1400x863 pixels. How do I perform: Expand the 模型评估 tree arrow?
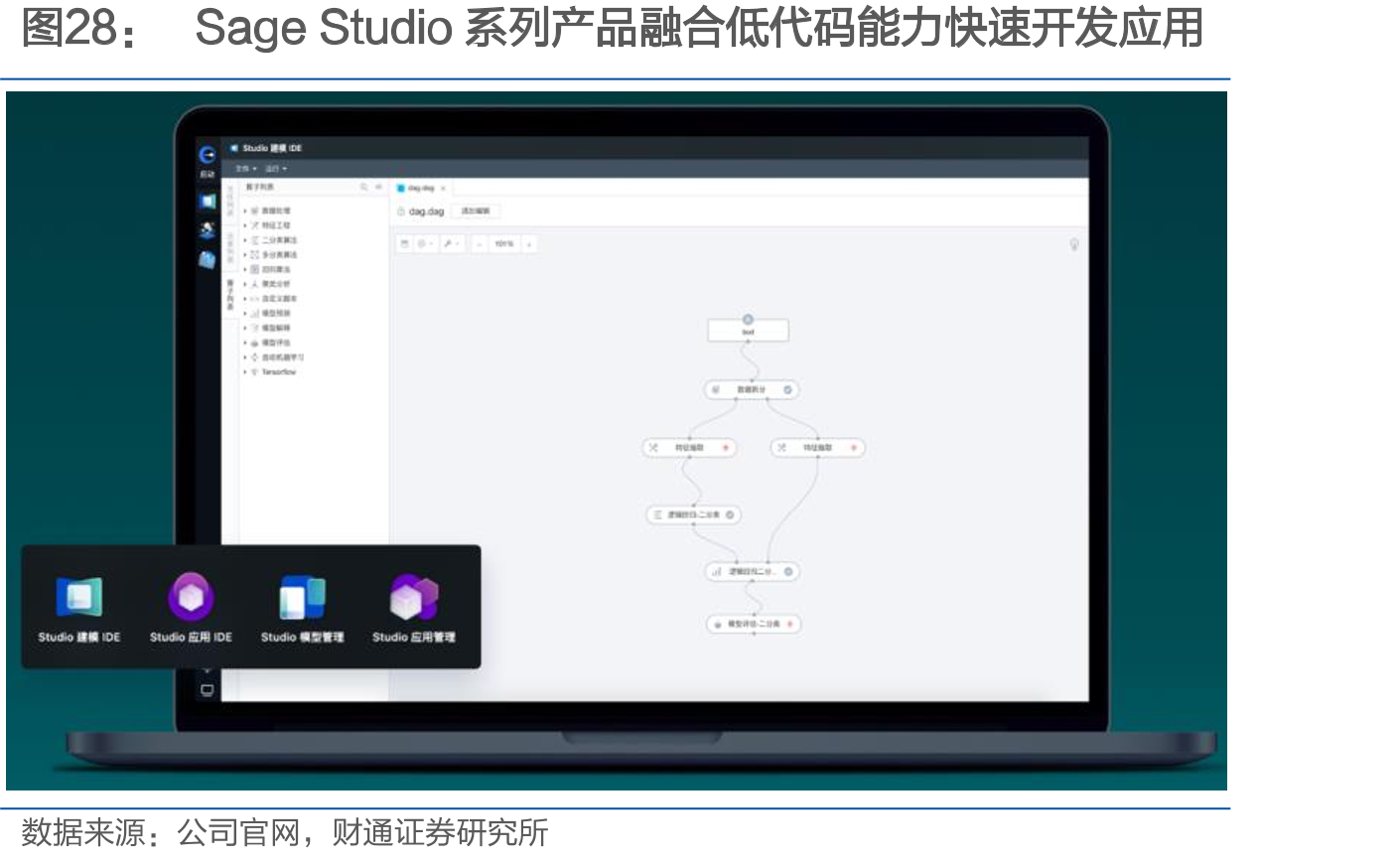pos(245,343)
